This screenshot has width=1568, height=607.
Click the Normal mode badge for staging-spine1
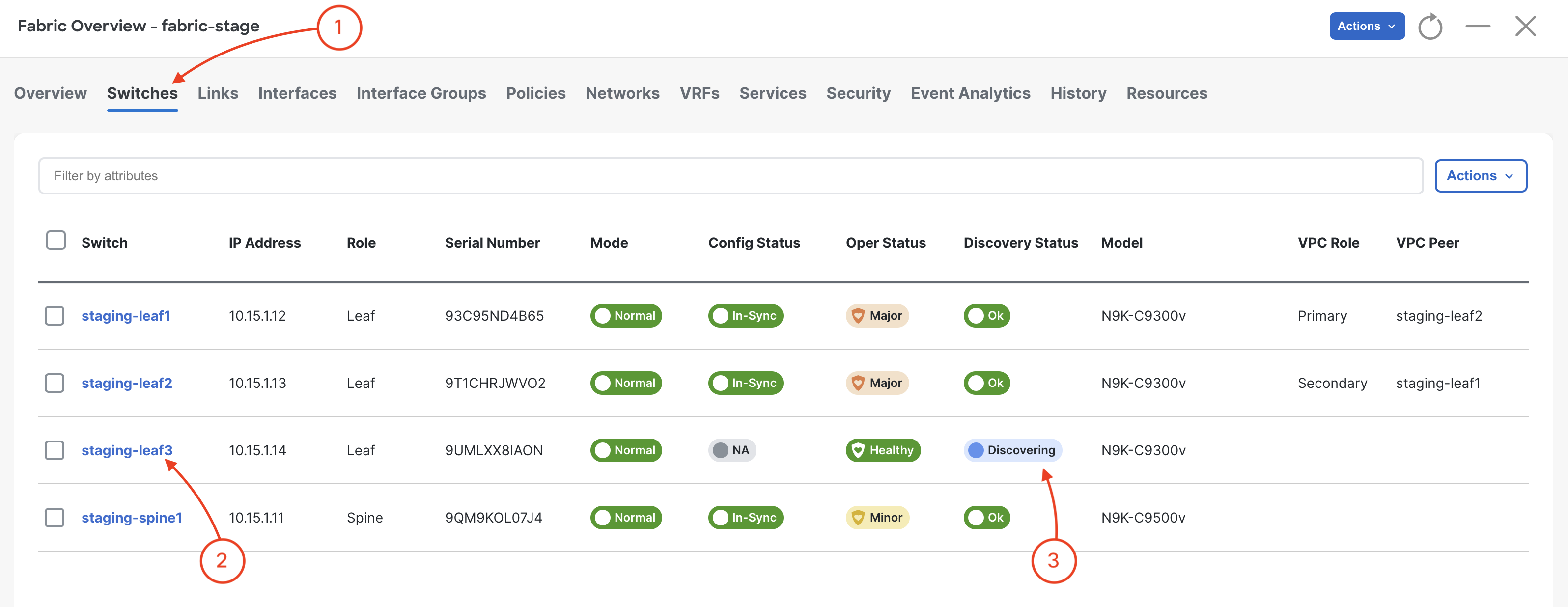click(x=626, y=518)
